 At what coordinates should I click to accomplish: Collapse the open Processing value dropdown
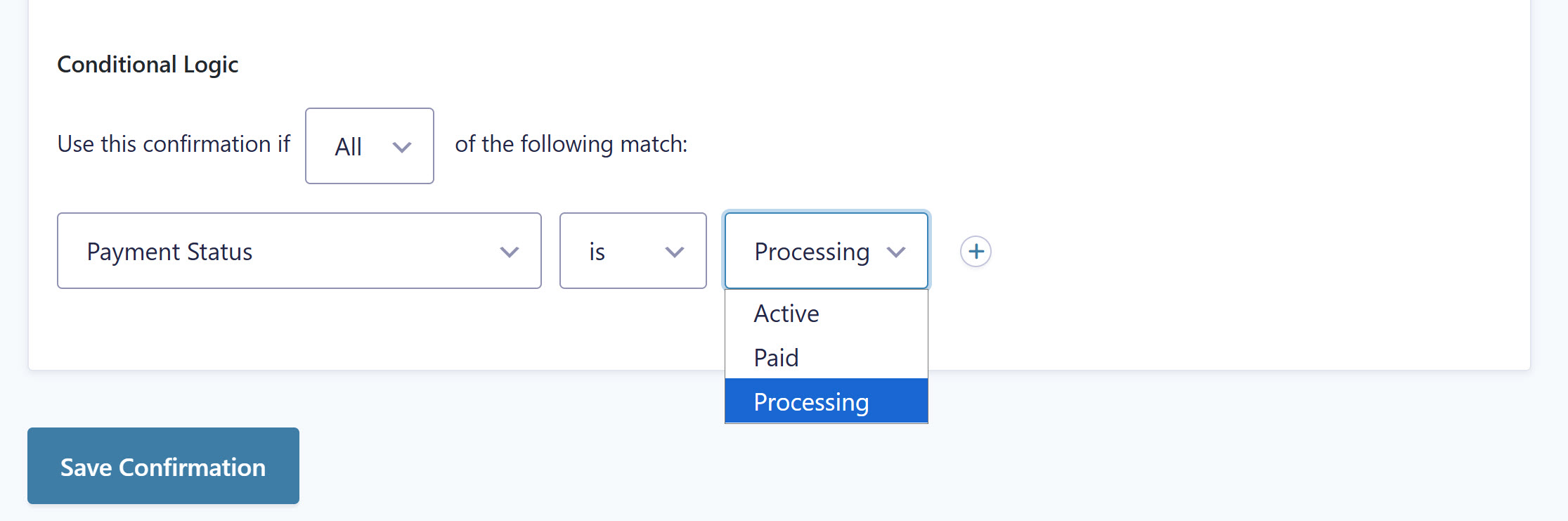(826, 251)
